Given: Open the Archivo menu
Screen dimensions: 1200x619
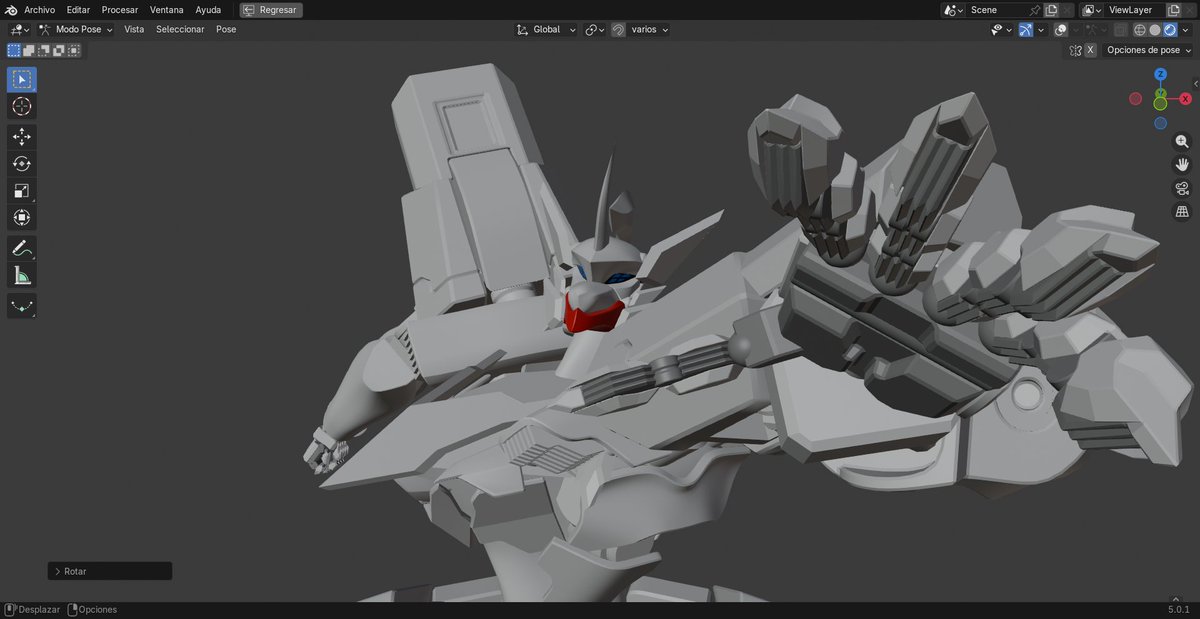Looking at the screenshot, I should pos(40,9).
